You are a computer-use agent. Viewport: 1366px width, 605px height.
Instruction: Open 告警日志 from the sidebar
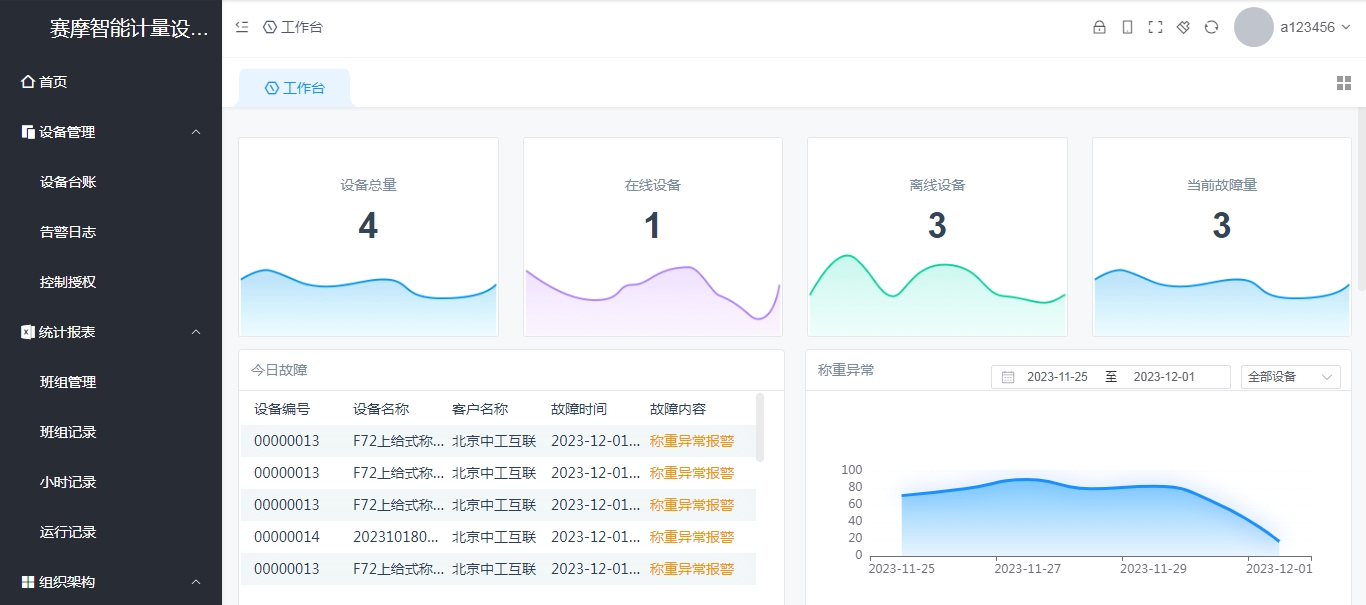point(66,231)
